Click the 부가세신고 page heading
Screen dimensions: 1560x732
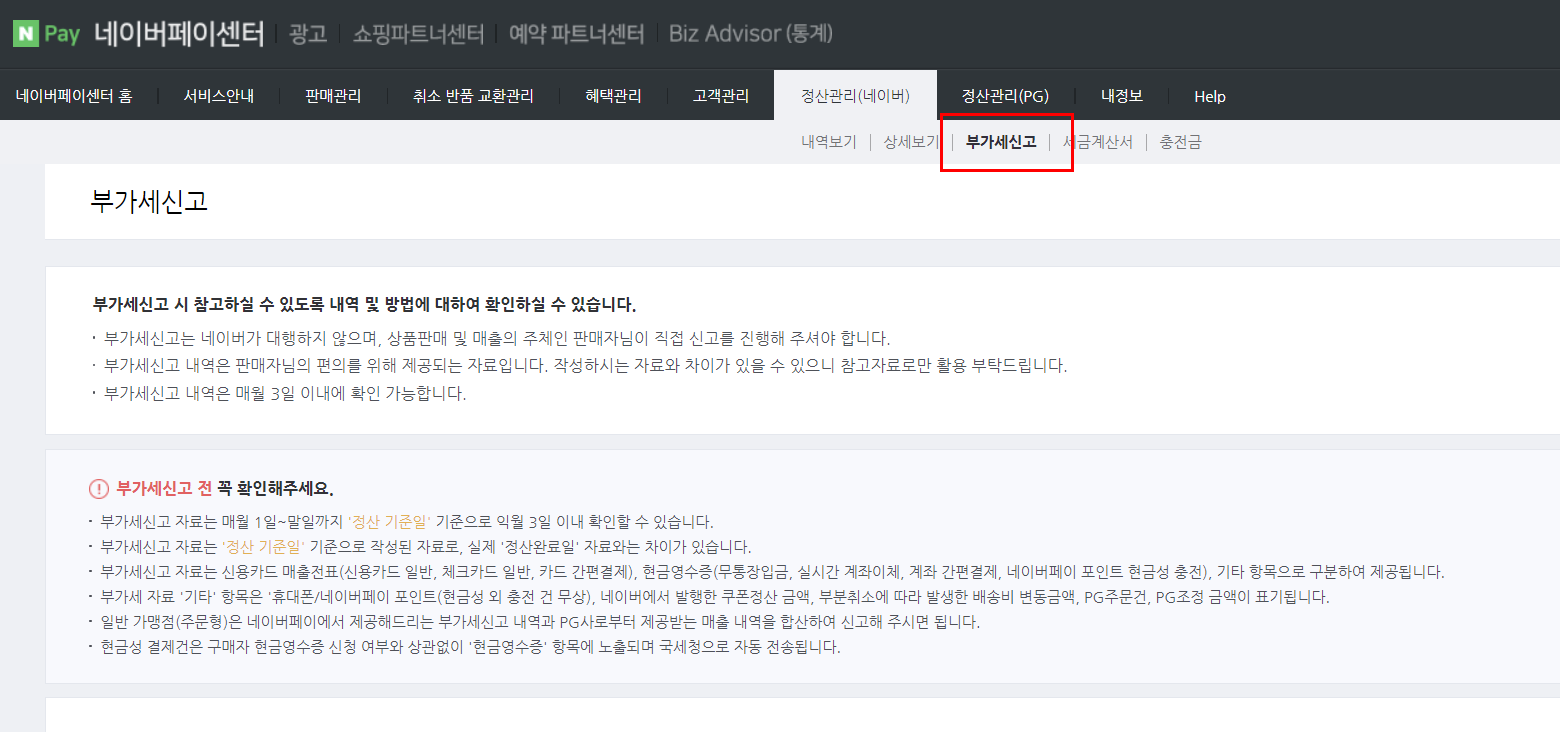click(x=149, y=200)
